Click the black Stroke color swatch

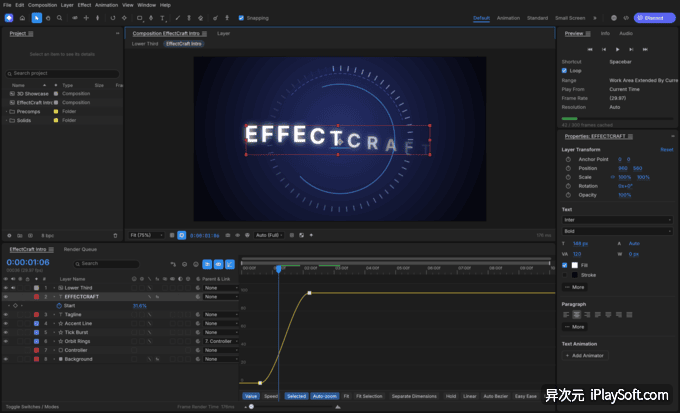point(575,275)
